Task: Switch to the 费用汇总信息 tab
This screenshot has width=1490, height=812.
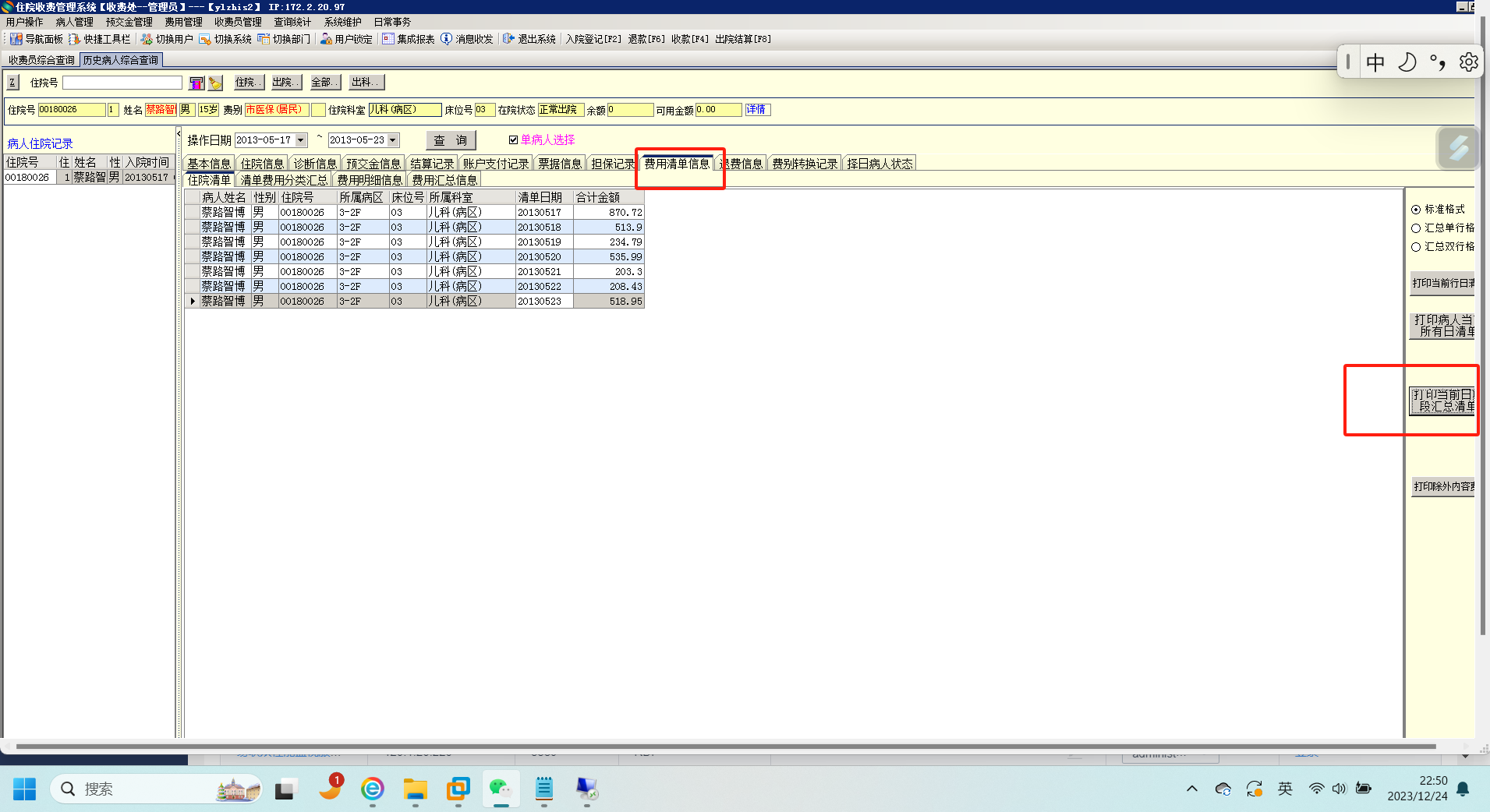Action: (444, 180)
